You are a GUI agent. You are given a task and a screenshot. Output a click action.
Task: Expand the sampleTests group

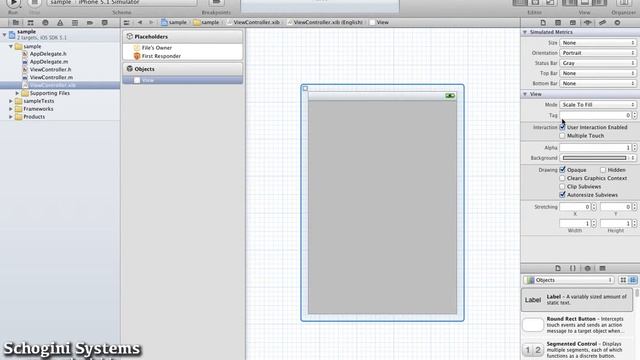tap(11, 101)
